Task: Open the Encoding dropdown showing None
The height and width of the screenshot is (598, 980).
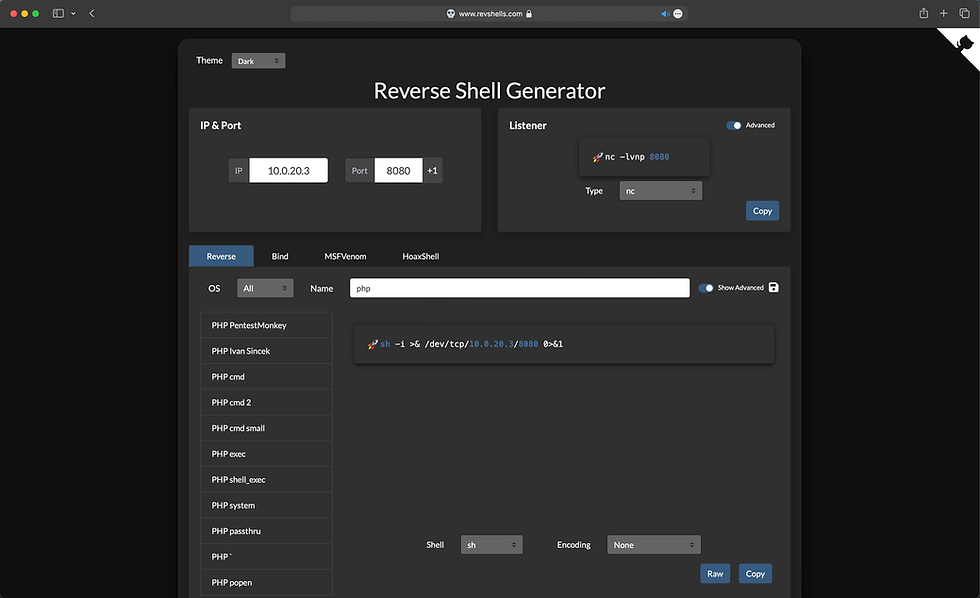Action: coord(654,544)
